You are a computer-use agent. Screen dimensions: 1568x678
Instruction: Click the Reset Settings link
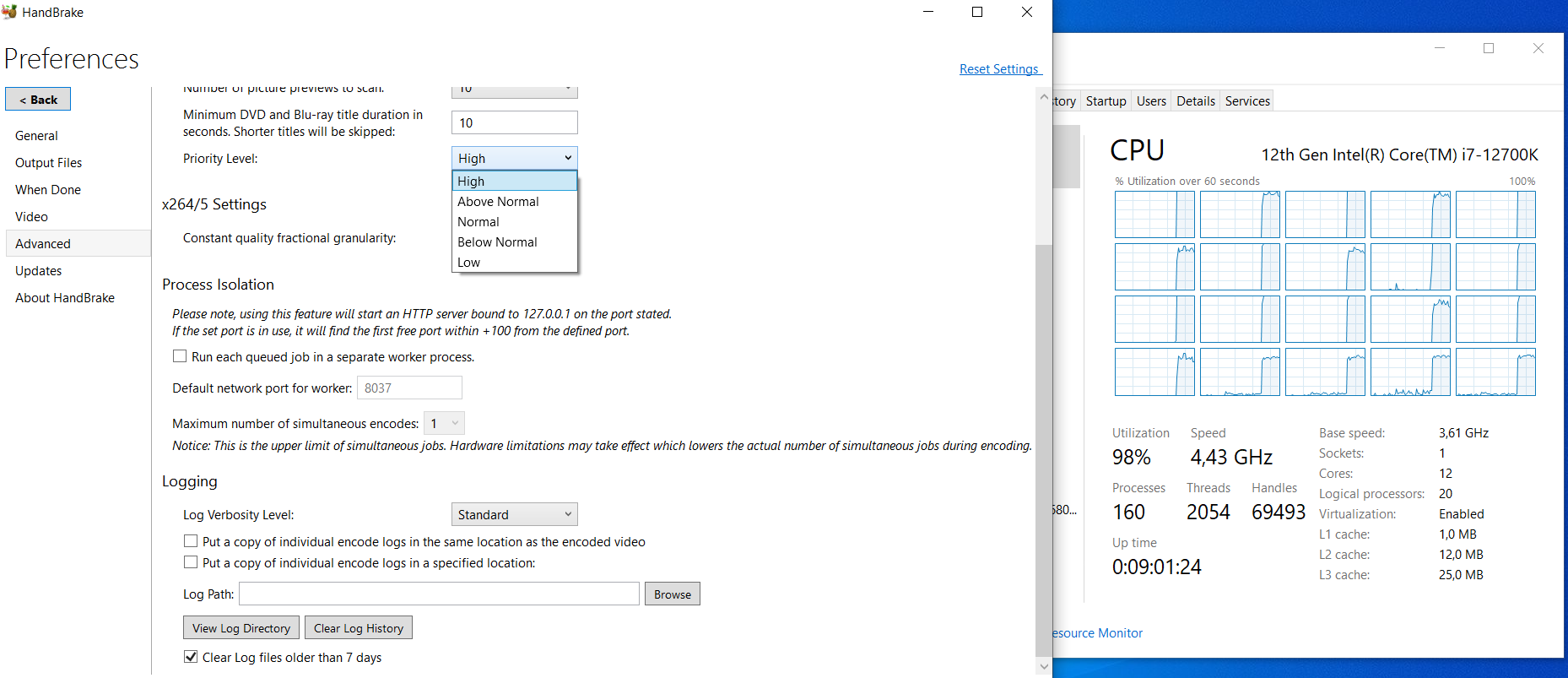pos(999,69)
